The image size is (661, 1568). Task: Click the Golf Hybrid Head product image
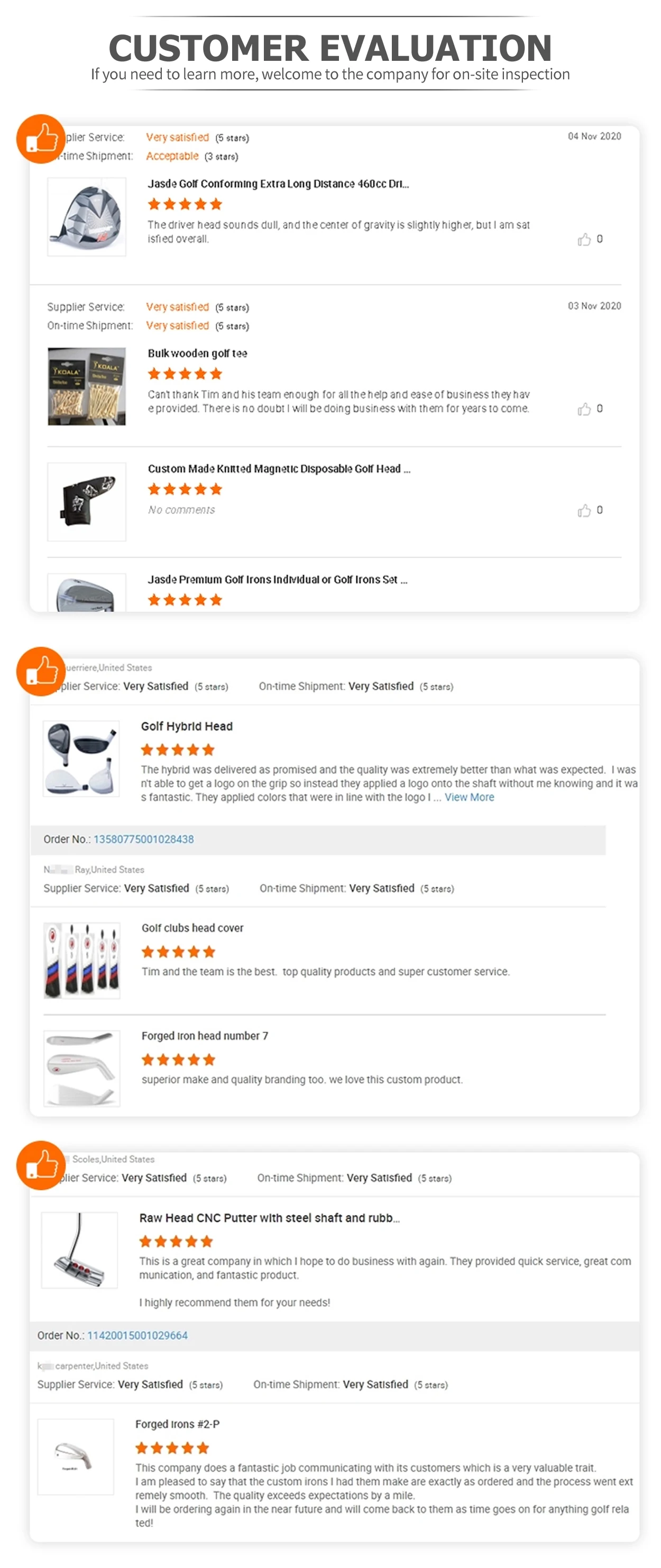coord(81,759)
